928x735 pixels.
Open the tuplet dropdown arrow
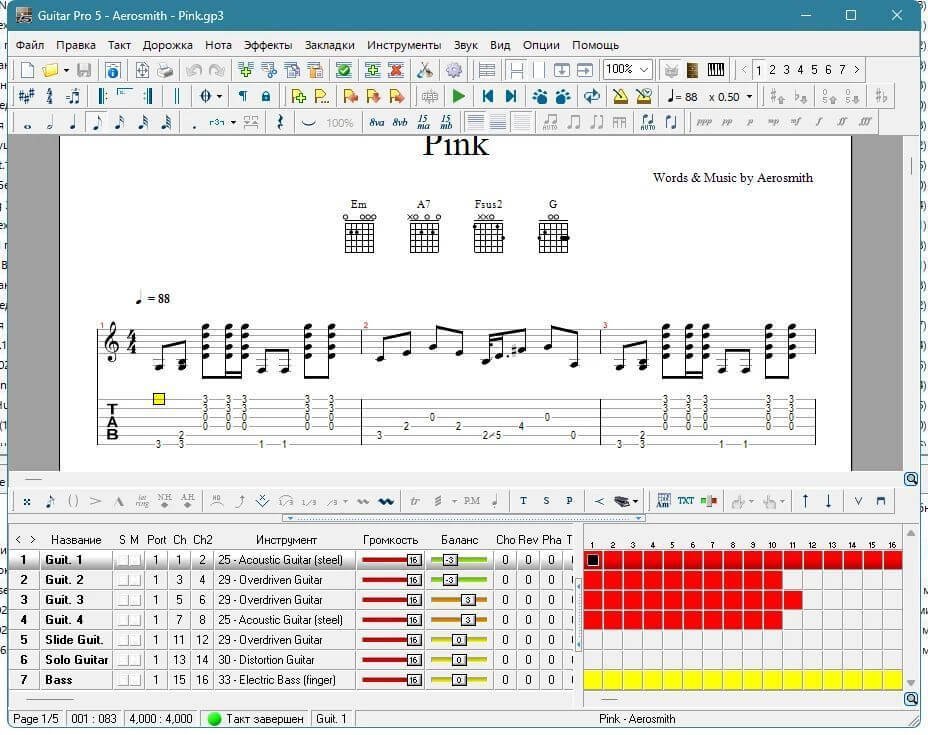233,122
